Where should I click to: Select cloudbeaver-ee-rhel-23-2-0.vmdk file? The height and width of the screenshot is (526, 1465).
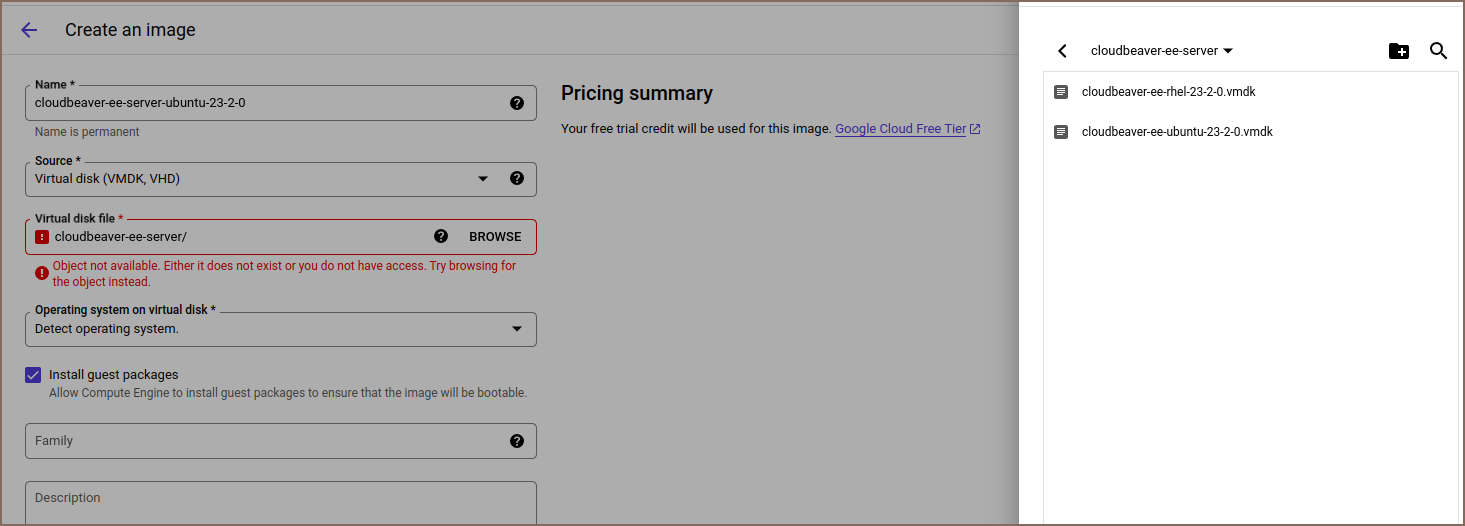click(x=1168, y=92)
